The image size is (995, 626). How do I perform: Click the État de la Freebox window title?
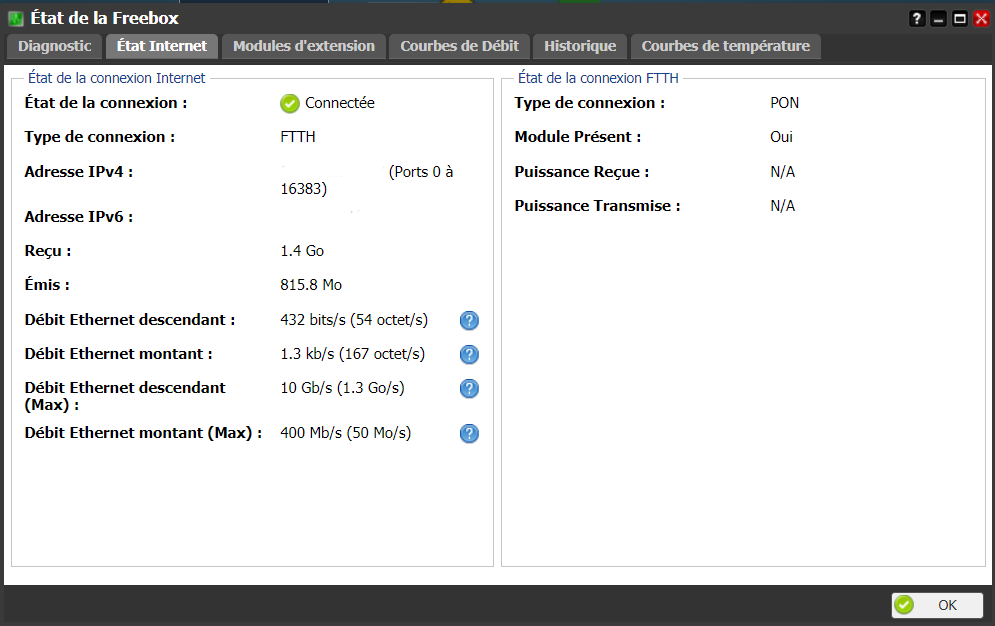tap(105, 18)
